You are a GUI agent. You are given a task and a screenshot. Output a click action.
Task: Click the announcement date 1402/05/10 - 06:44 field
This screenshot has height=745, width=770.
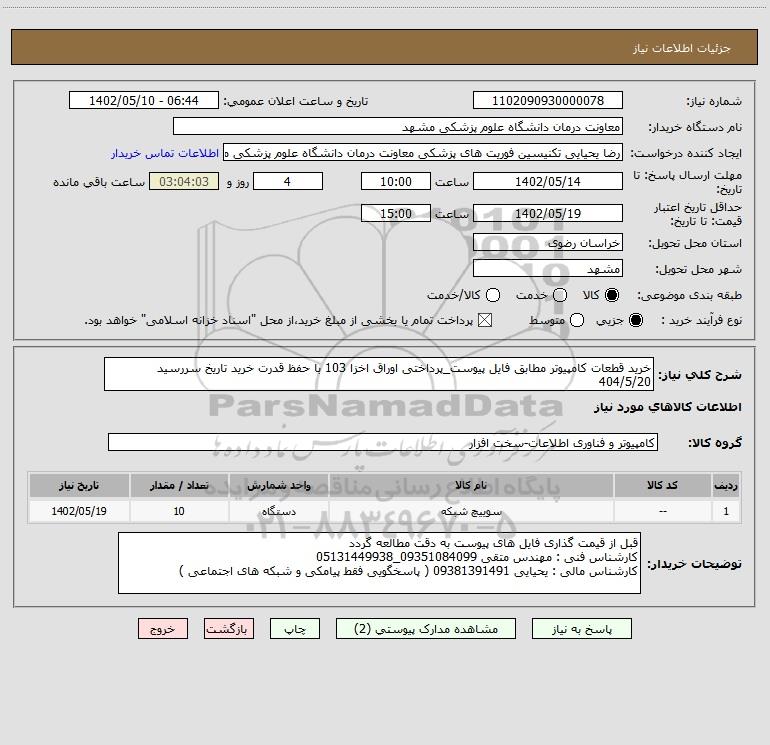tap(144, 100)
